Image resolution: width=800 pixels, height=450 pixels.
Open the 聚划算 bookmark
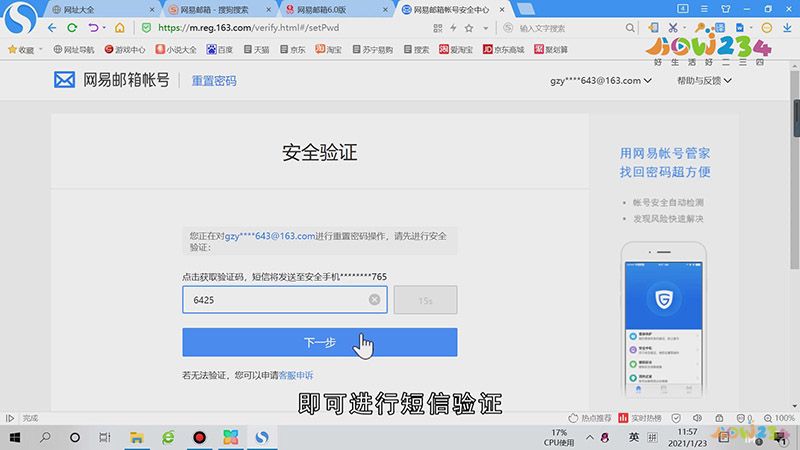tap(551, 49)
